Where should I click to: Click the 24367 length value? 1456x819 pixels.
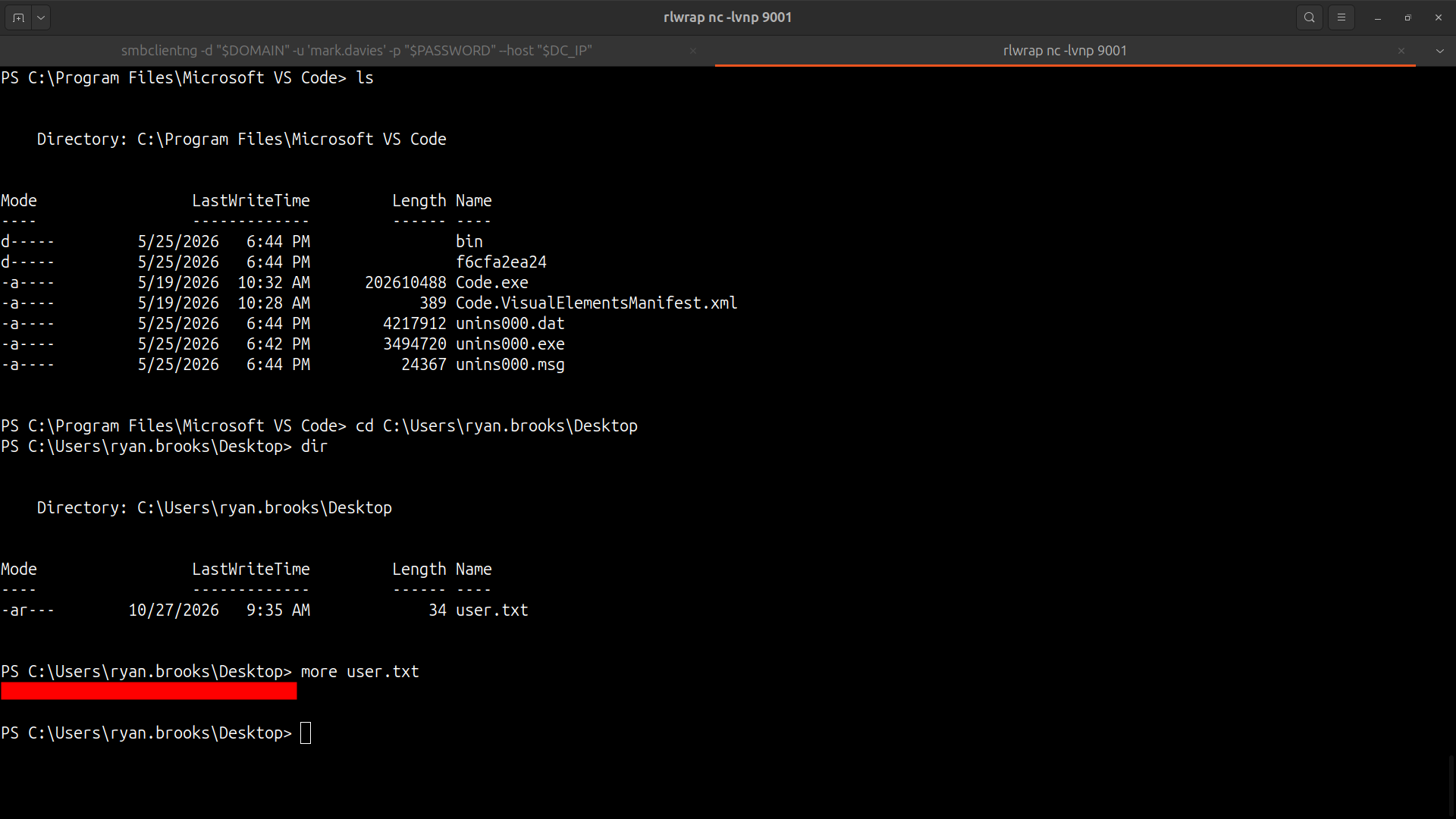[424, 365]
